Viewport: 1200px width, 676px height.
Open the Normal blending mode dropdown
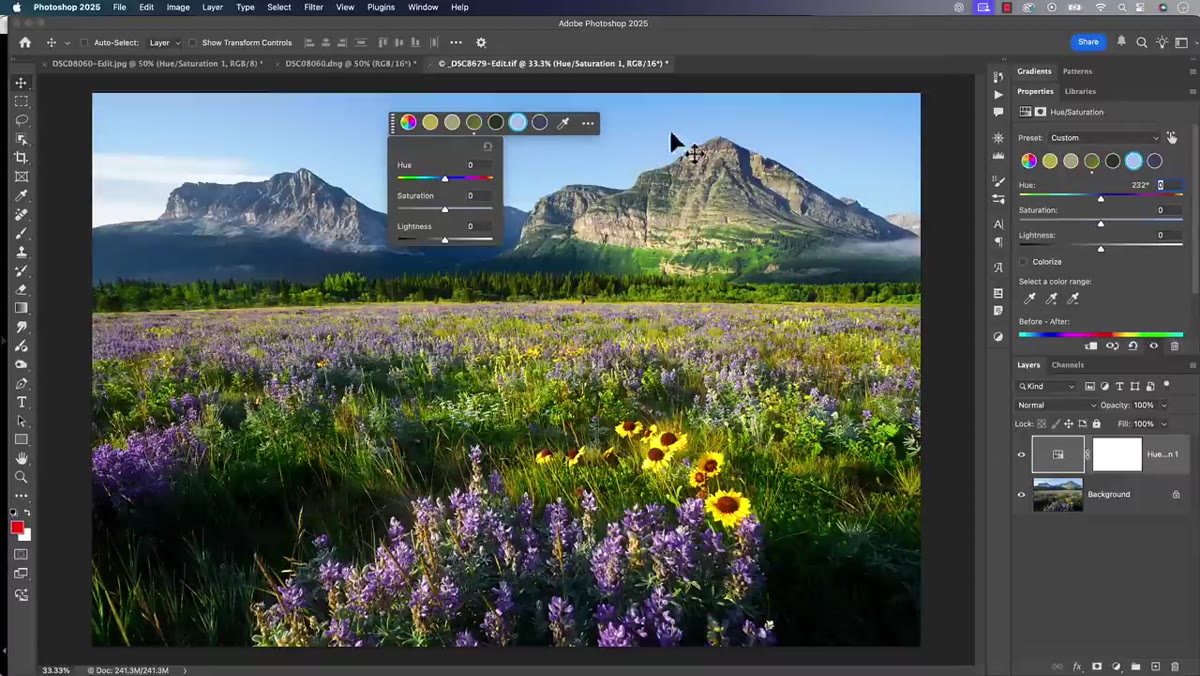pos(1057,405)
